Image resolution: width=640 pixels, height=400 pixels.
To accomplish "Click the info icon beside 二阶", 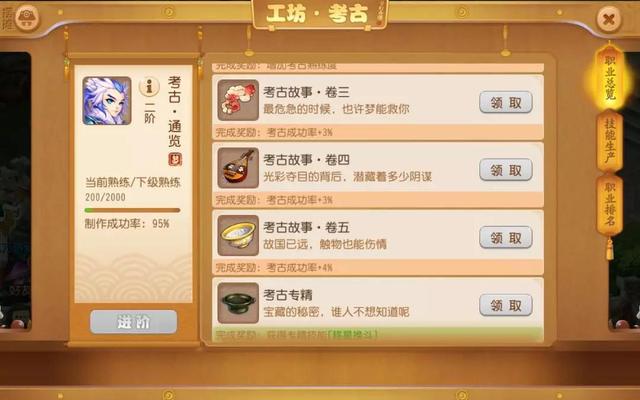I will (x=149, y=87).
